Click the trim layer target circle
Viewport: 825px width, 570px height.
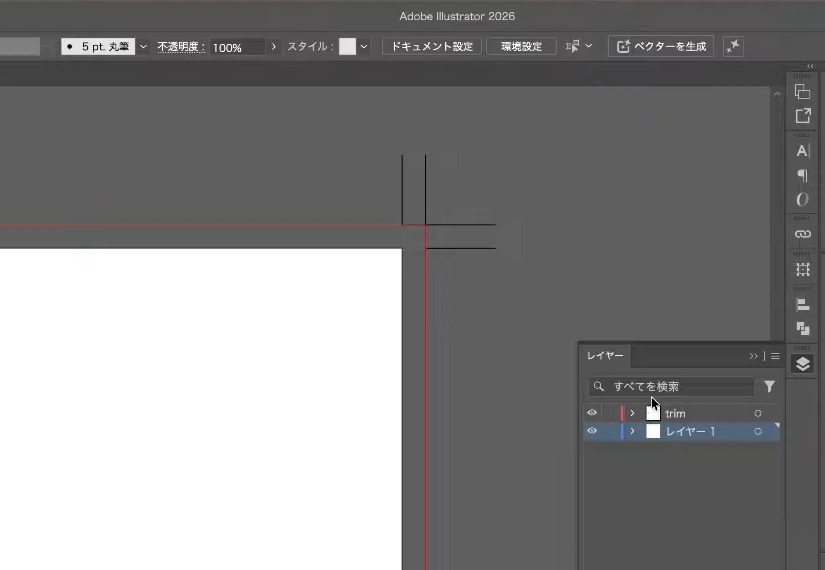click(758, 413)
